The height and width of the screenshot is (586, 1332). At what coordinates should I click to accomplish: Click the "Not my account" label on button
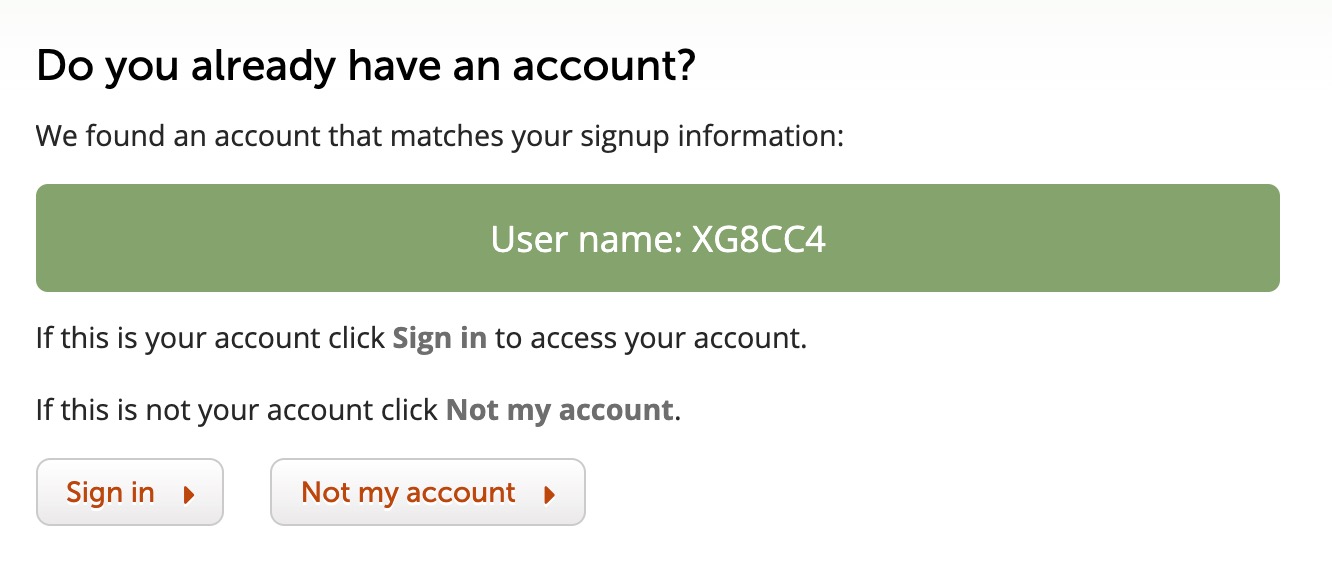[408, 492]
